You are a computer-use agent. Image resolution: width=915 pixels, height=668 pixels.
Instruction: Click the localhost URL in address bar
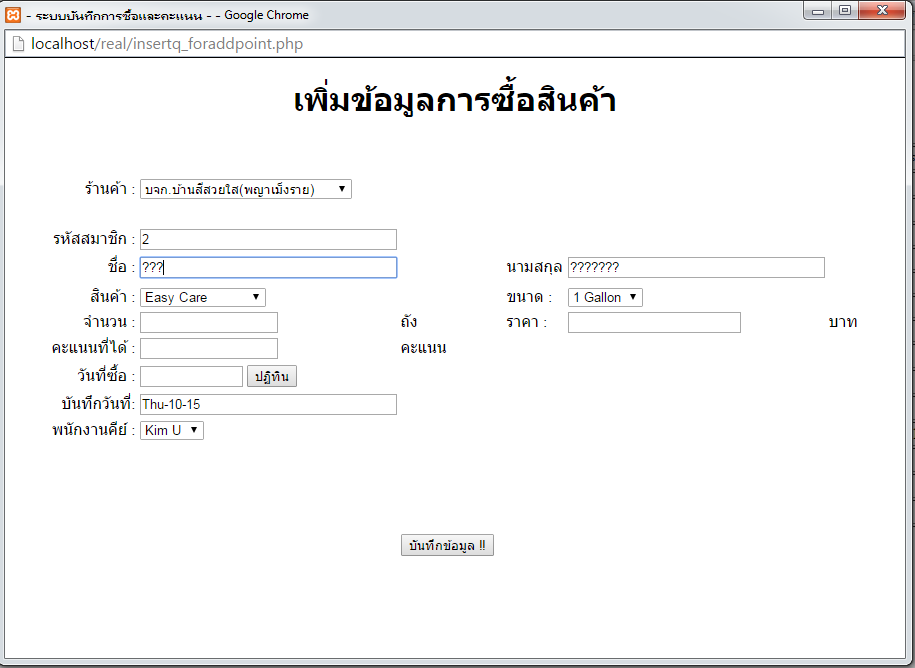167,44
